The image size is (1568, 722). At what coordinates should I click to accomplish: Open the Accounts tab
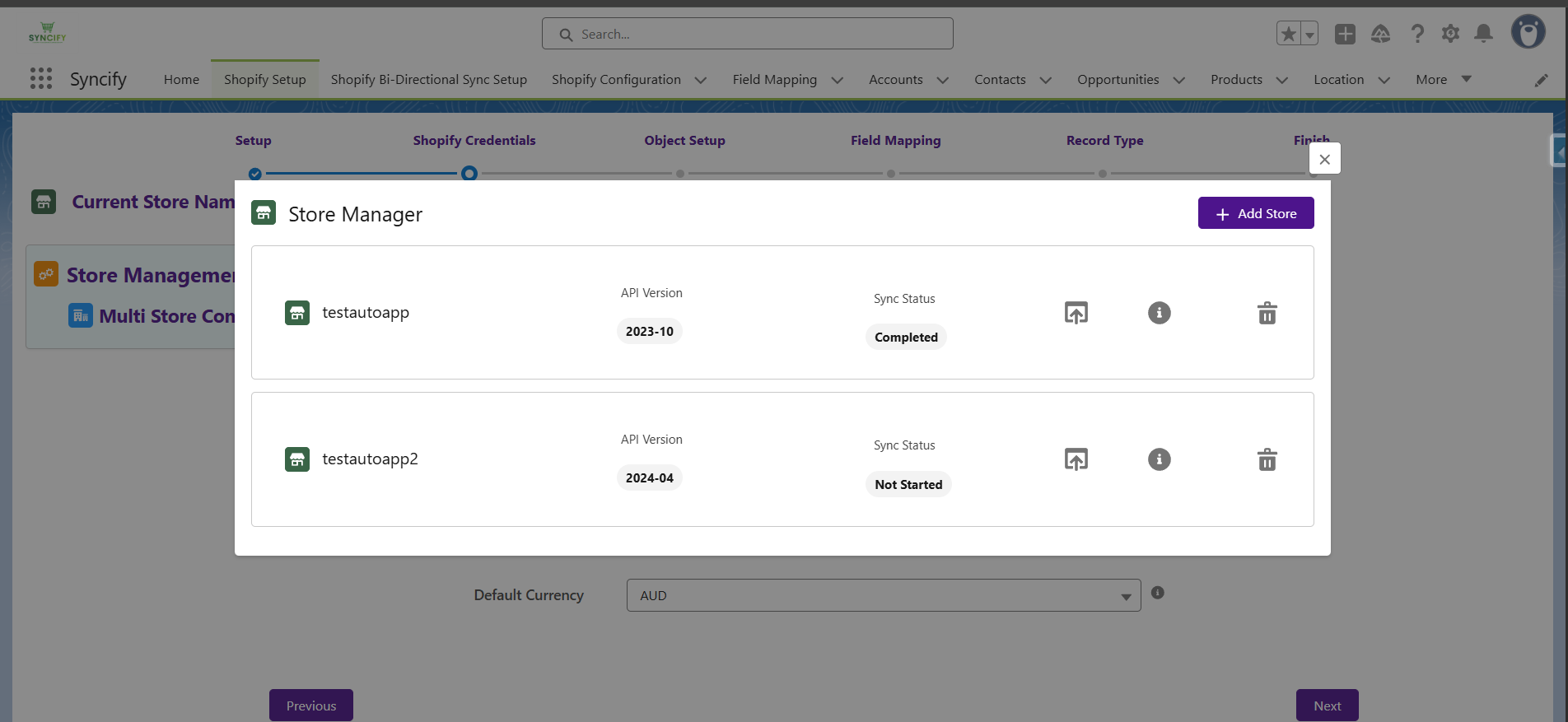[x=896, y=80]
